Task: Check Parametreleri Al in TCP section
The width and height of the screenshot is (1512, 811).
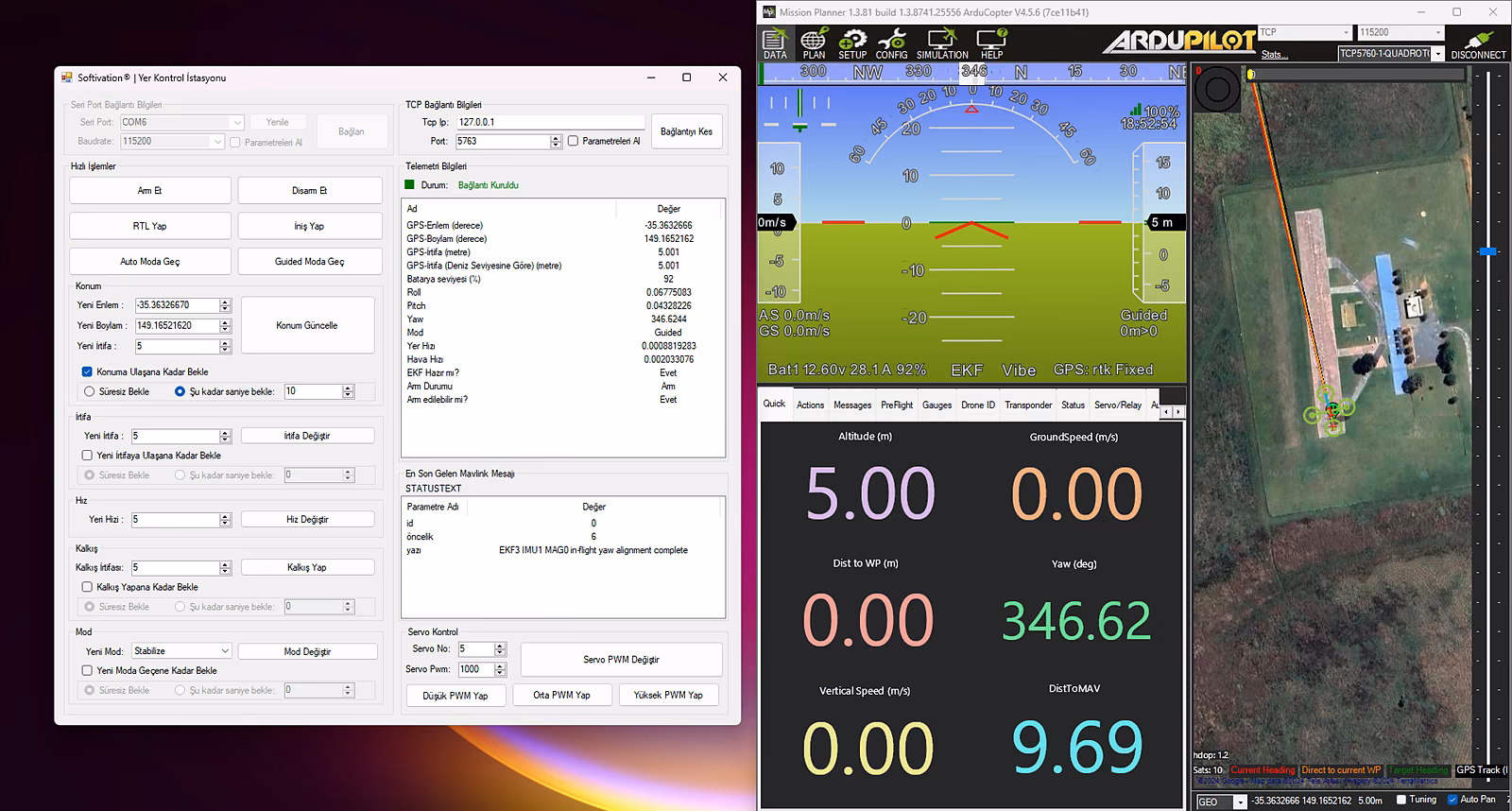Action: (x=573, y=141)
